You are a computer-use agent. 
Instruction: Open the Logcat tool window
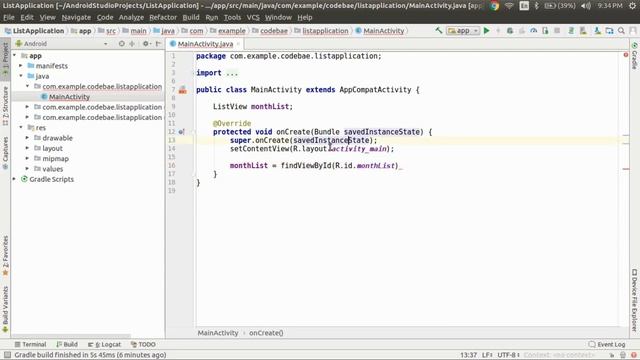pyautogui.click(x=104, y=344)
